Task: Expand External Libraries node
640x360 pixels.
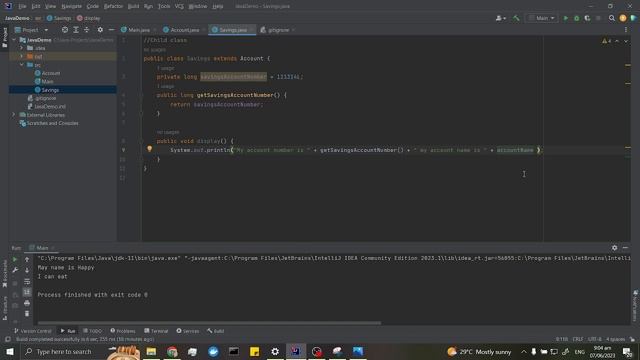Action: click(14, 115)
